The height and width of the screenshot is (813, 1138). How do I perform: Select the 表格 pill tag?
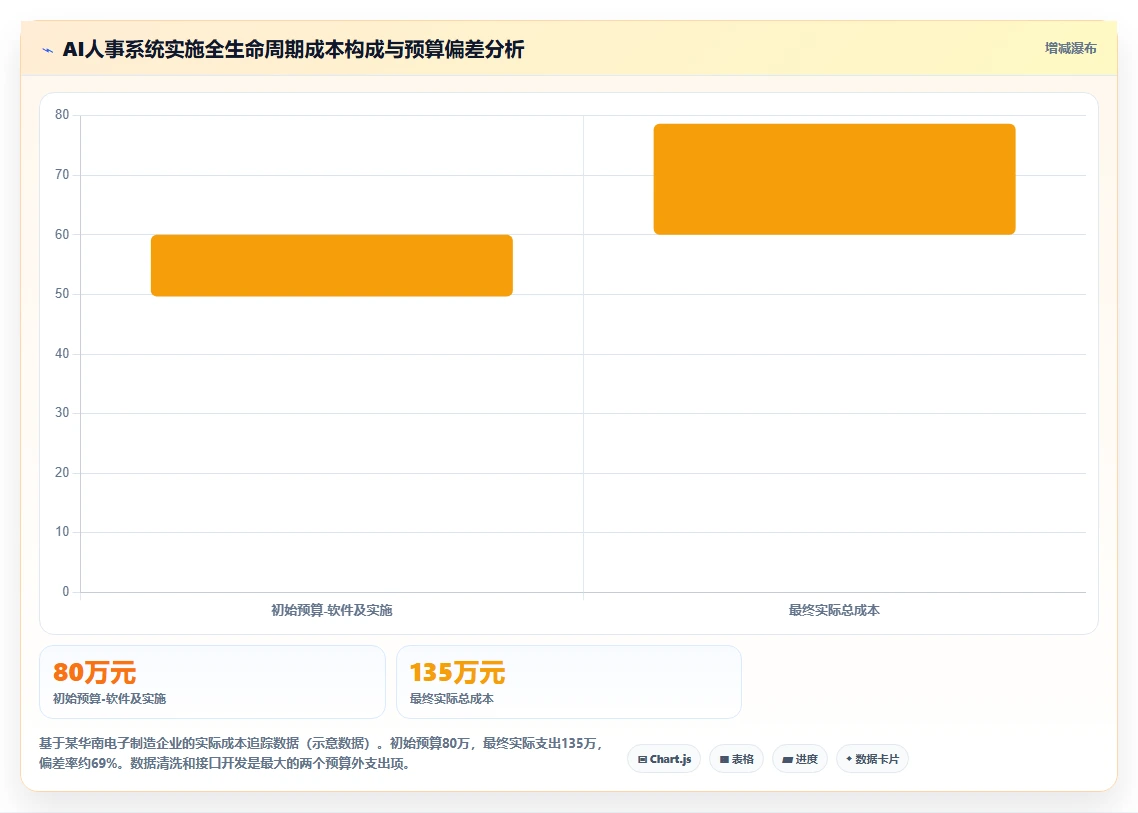pyautogui.click(x=737, y=759)
